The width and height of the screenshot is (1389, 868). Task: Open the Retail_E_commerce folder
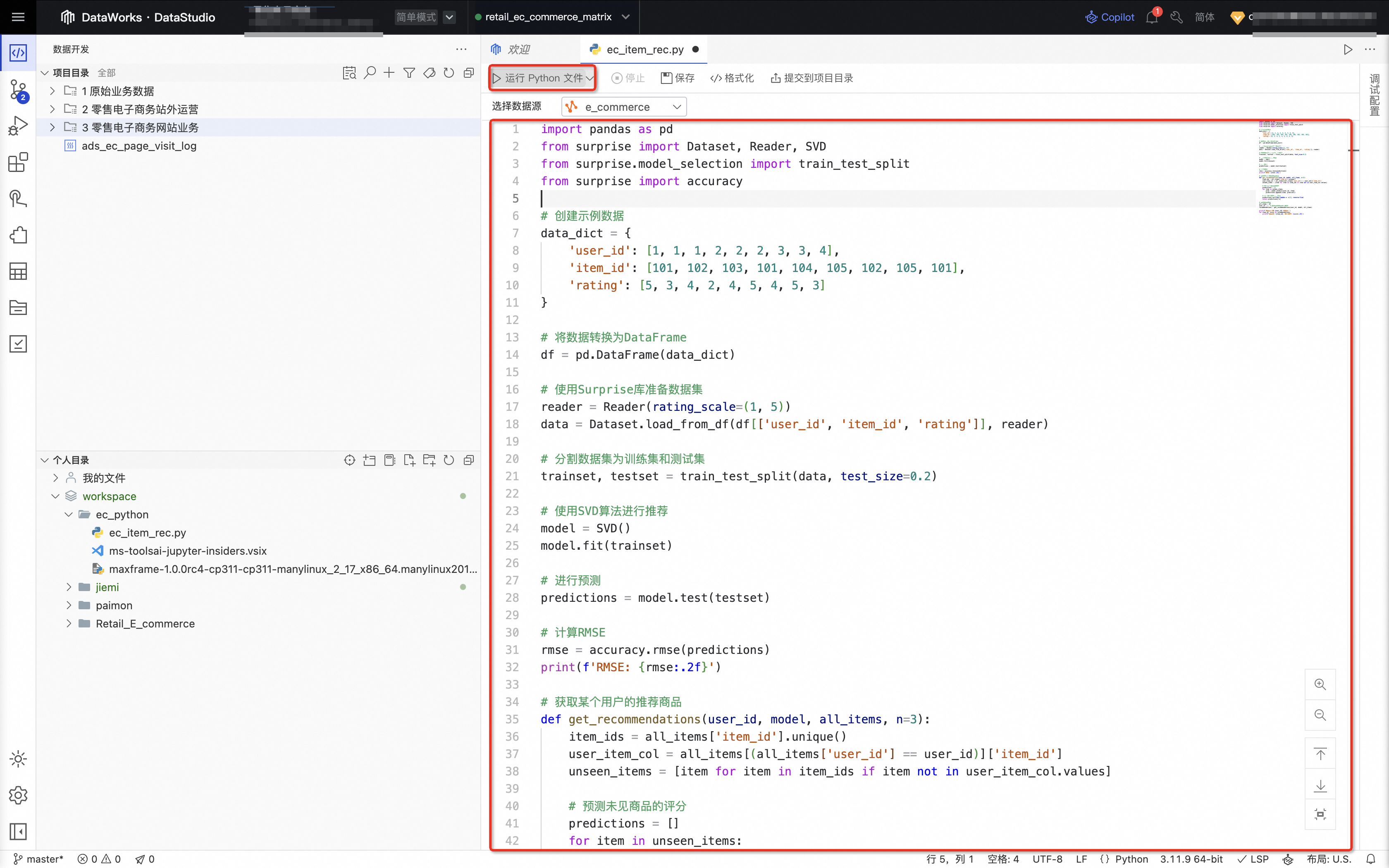click(x=145, y=623)
